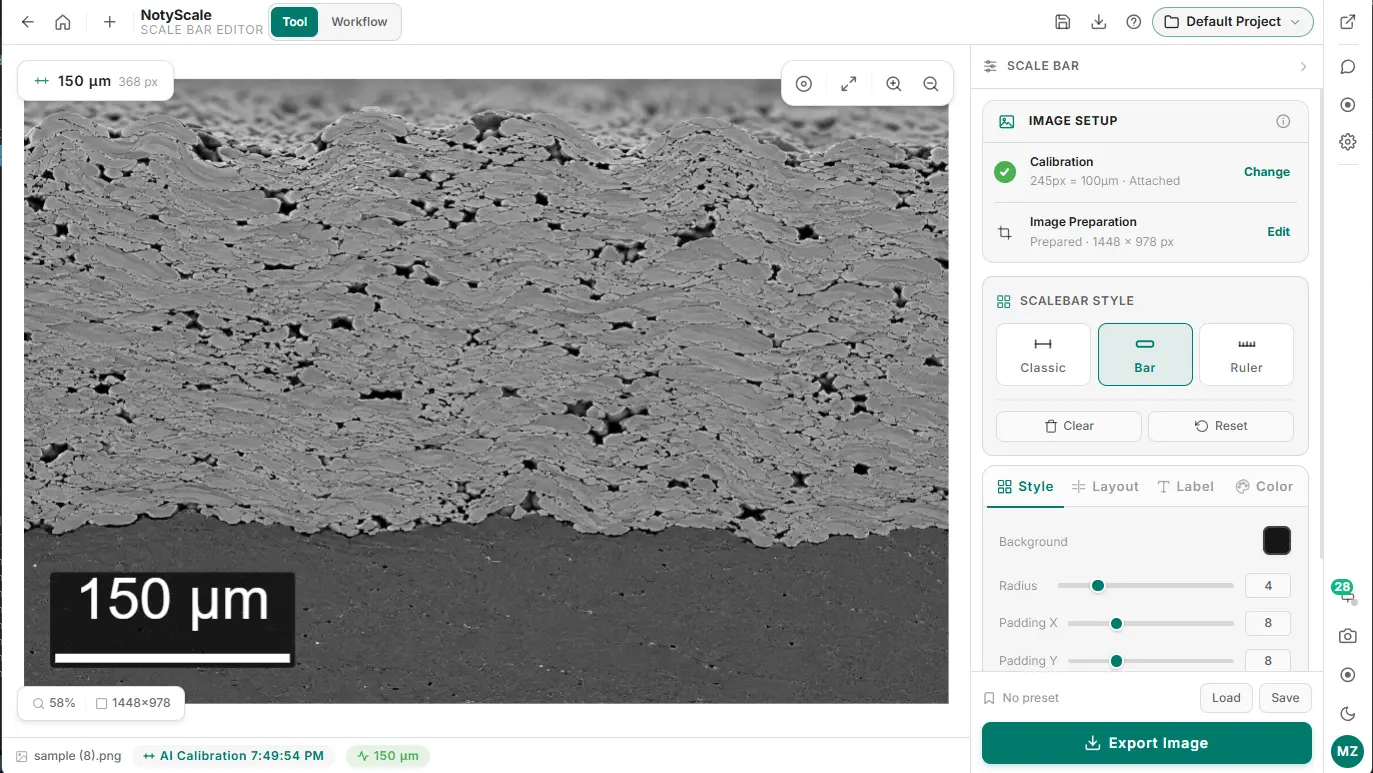
Task: Click the AI Calibration 7:49:54 PM status chip
Action: [x=235, y=756]
